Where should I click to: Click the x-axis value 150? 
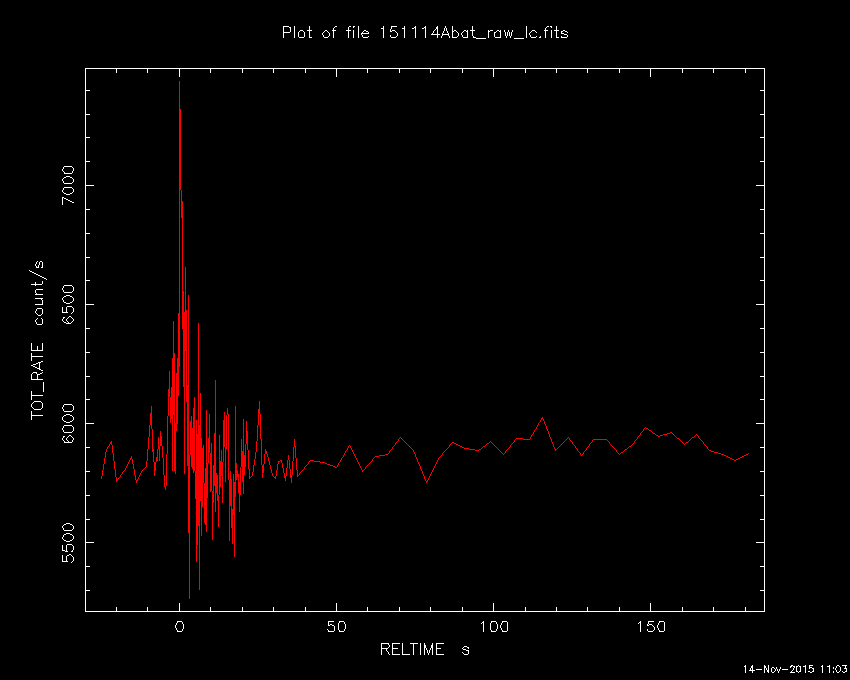coord(651,627)
